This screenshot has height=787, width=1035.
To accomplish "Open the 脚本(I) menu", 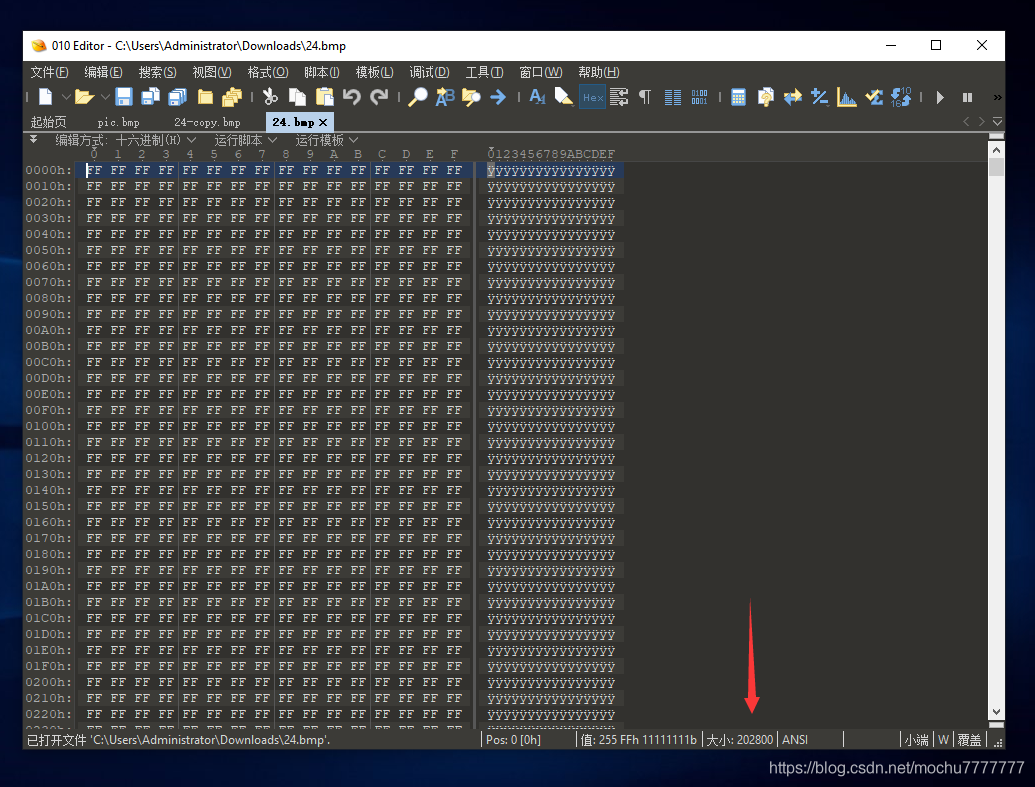I will click(321, 72).
